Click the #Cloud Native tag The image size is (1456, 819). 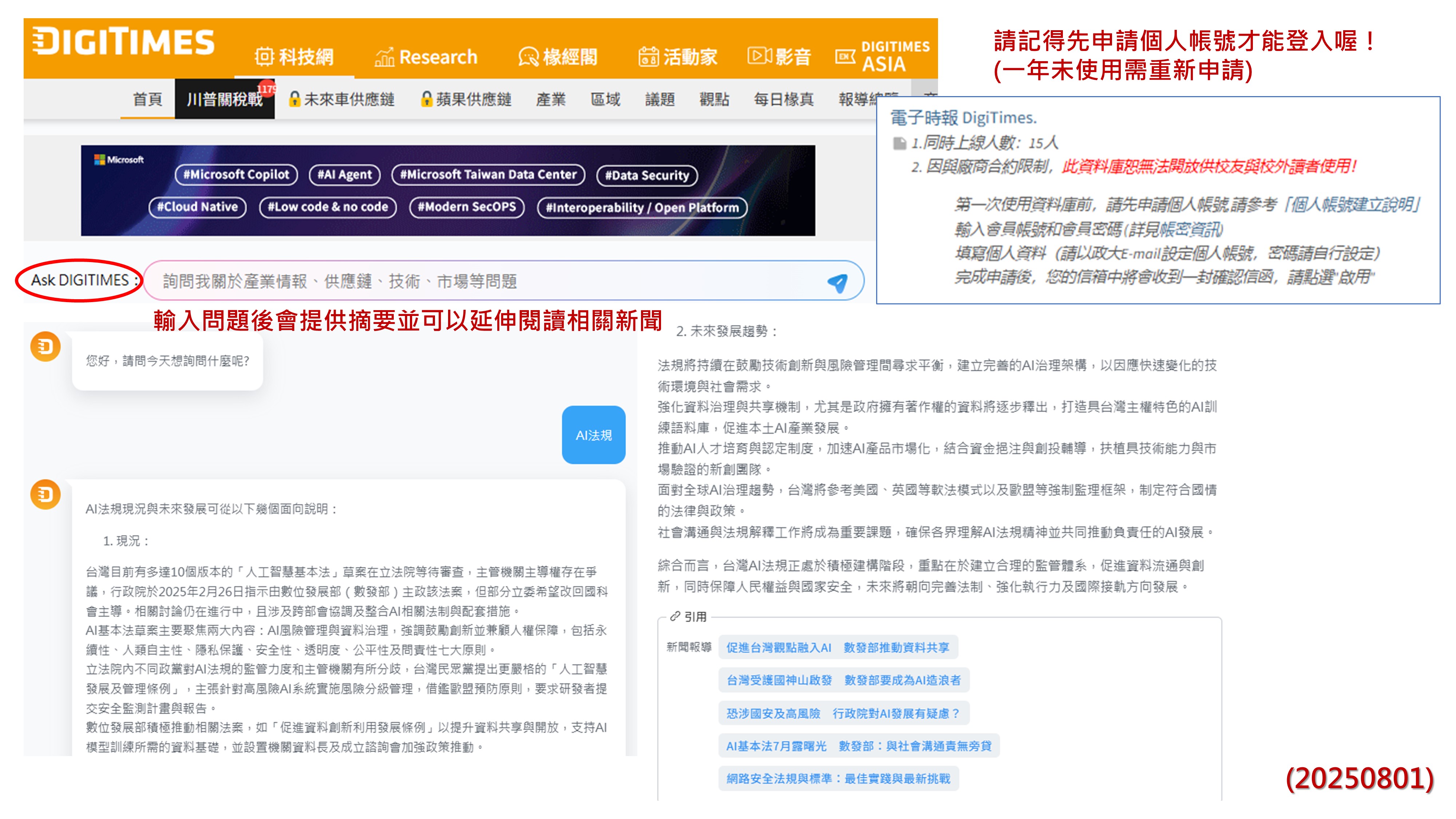(197, 207)
